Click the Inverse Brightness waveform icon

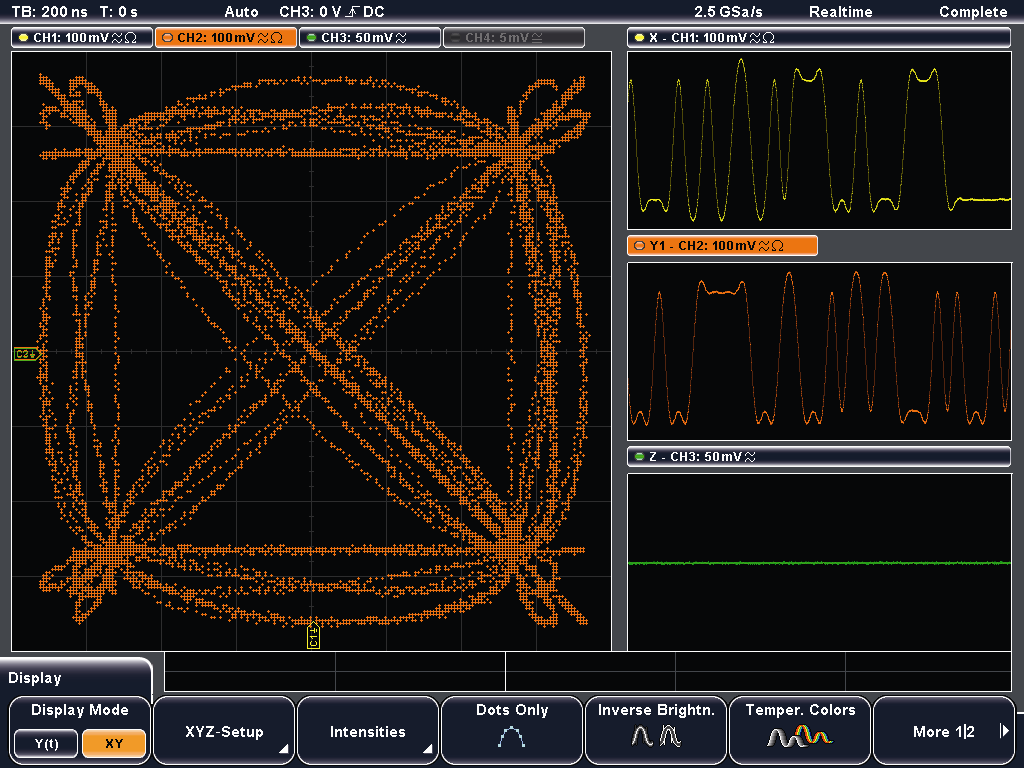pyautogui.click(x=655, y=738)
